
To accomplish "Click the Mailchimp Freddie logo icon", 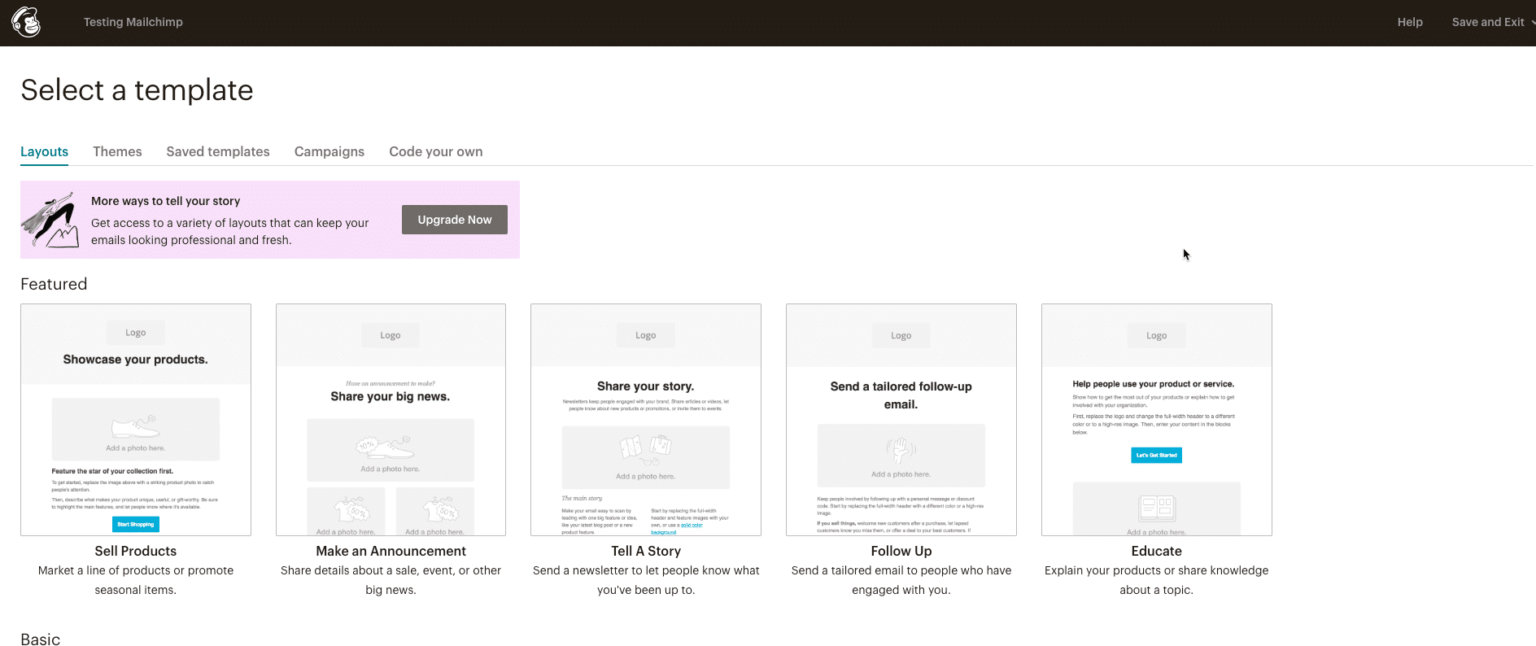I will [x=25, y=21].
